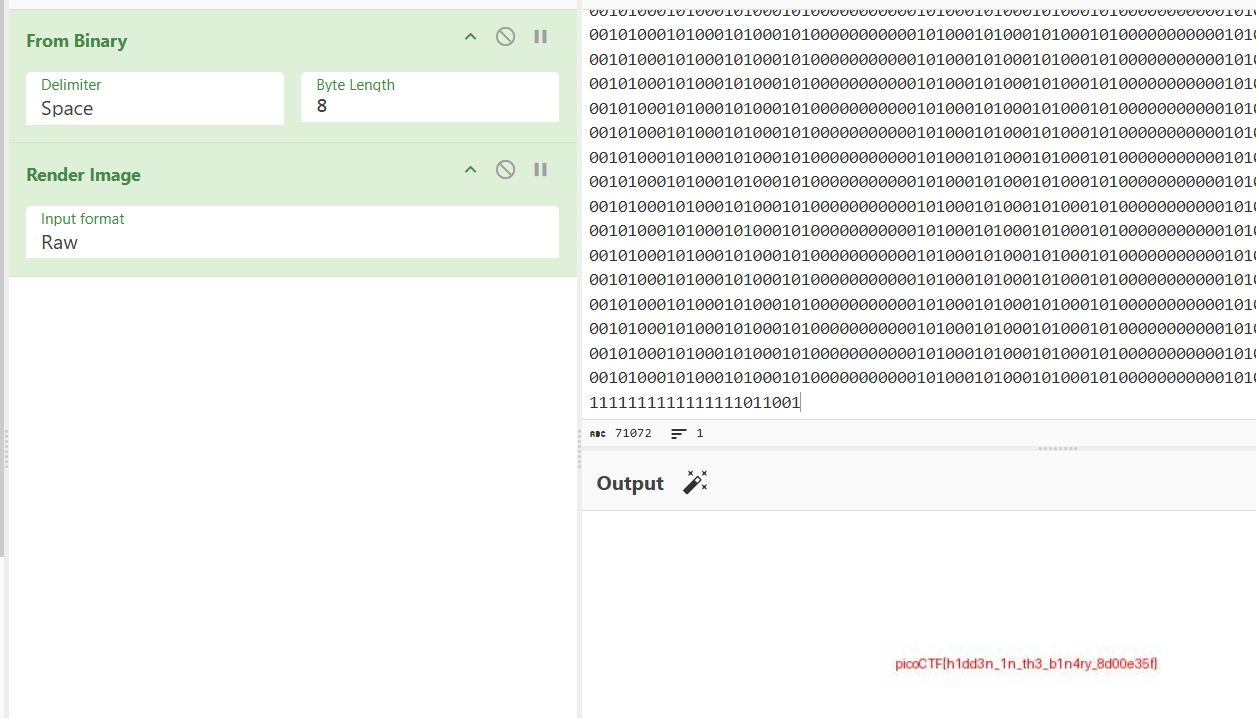Click the Byte Length field
This screenshot has width=1256, height=718.
point(429,99)
